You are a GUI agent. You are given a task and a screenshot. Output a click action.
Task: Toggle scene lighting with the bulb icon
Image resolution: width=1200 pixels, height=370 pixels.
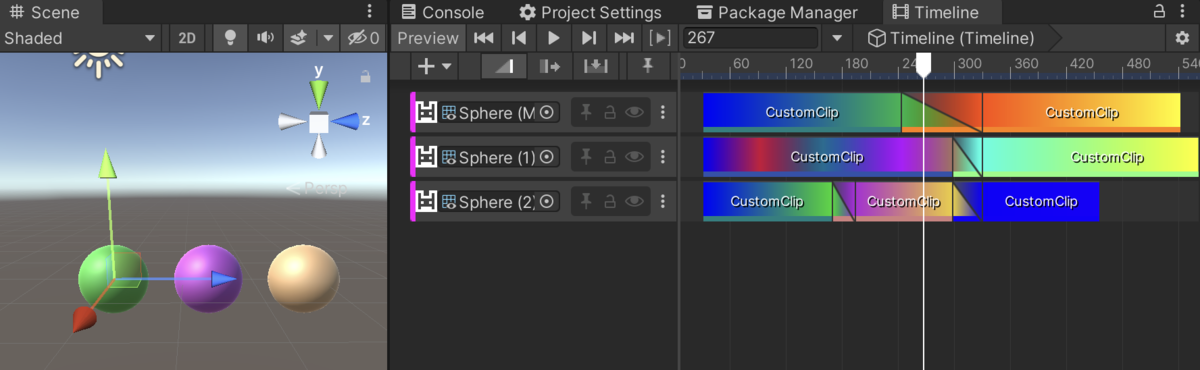[x=231, y=38]
